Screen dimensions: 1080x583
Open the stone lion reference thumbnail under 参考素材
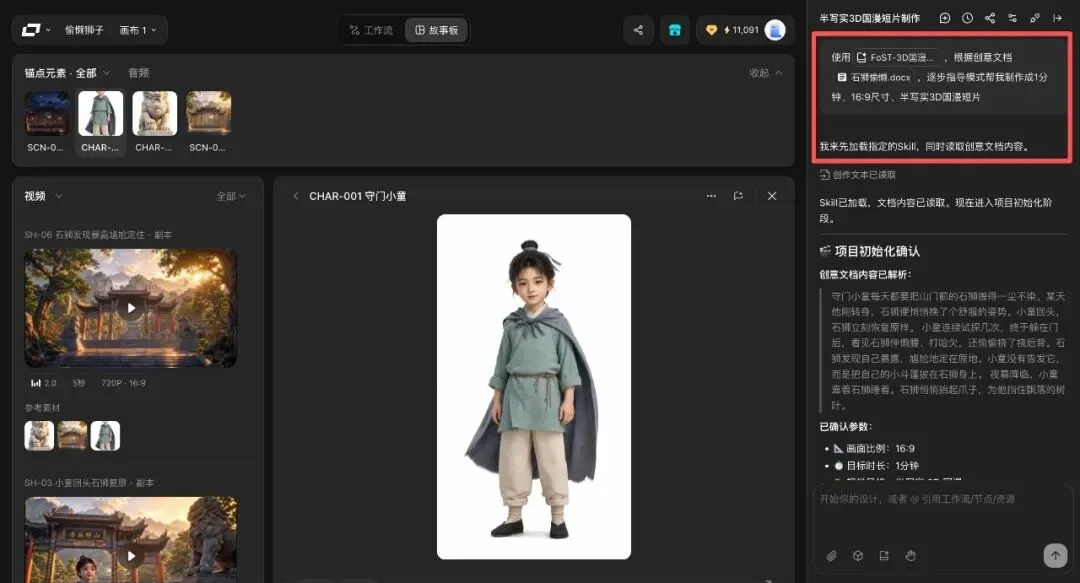39,436
